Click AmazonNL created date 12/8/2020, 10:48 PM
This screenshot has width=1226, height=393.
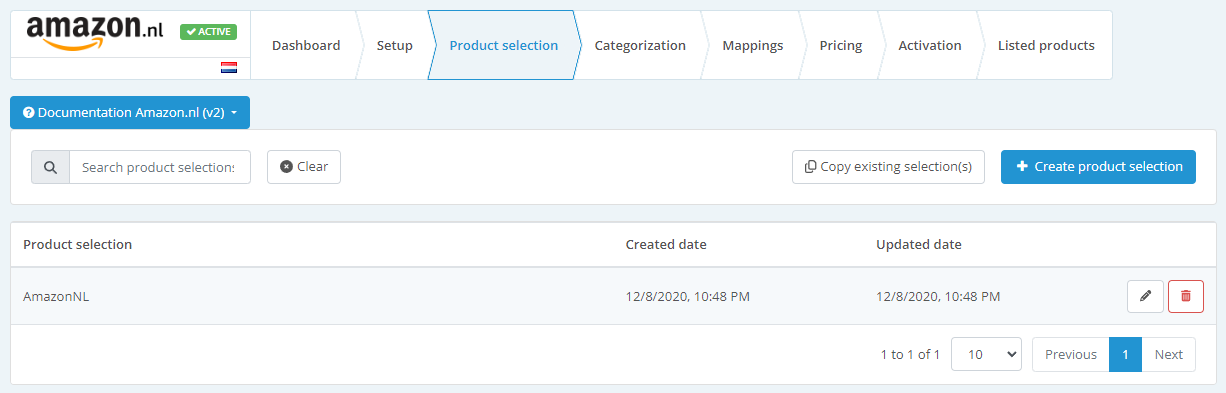click(688, 296)
